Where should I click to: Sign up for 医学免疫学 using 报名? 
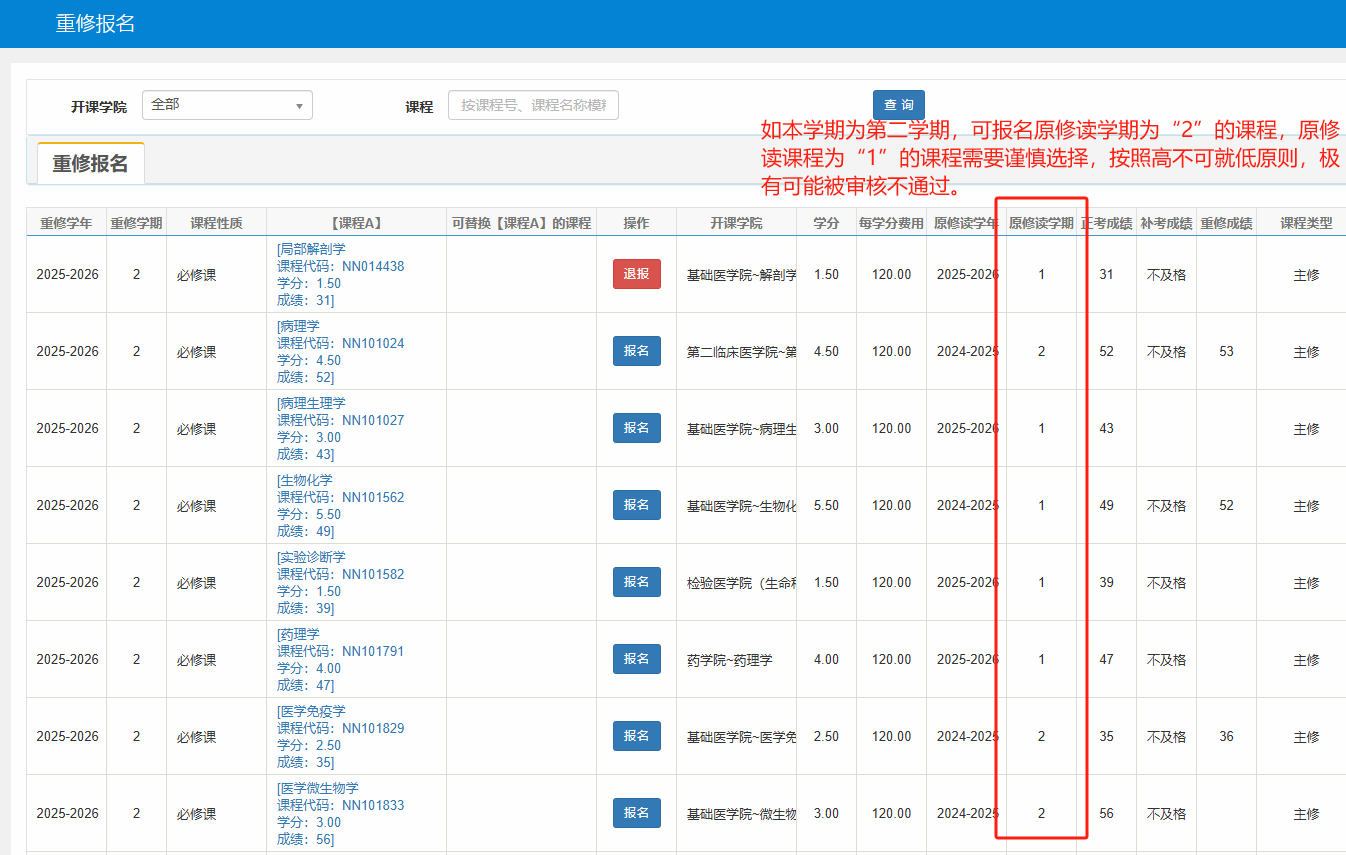point(636,736)
